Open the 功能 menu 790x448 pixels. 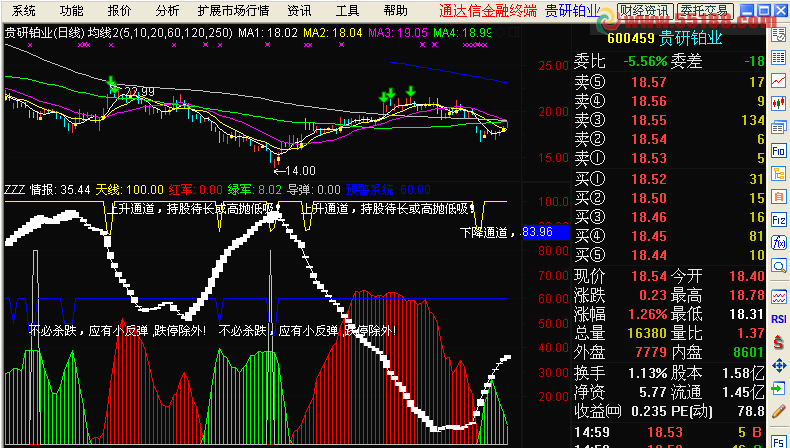(x=72, y=10)
